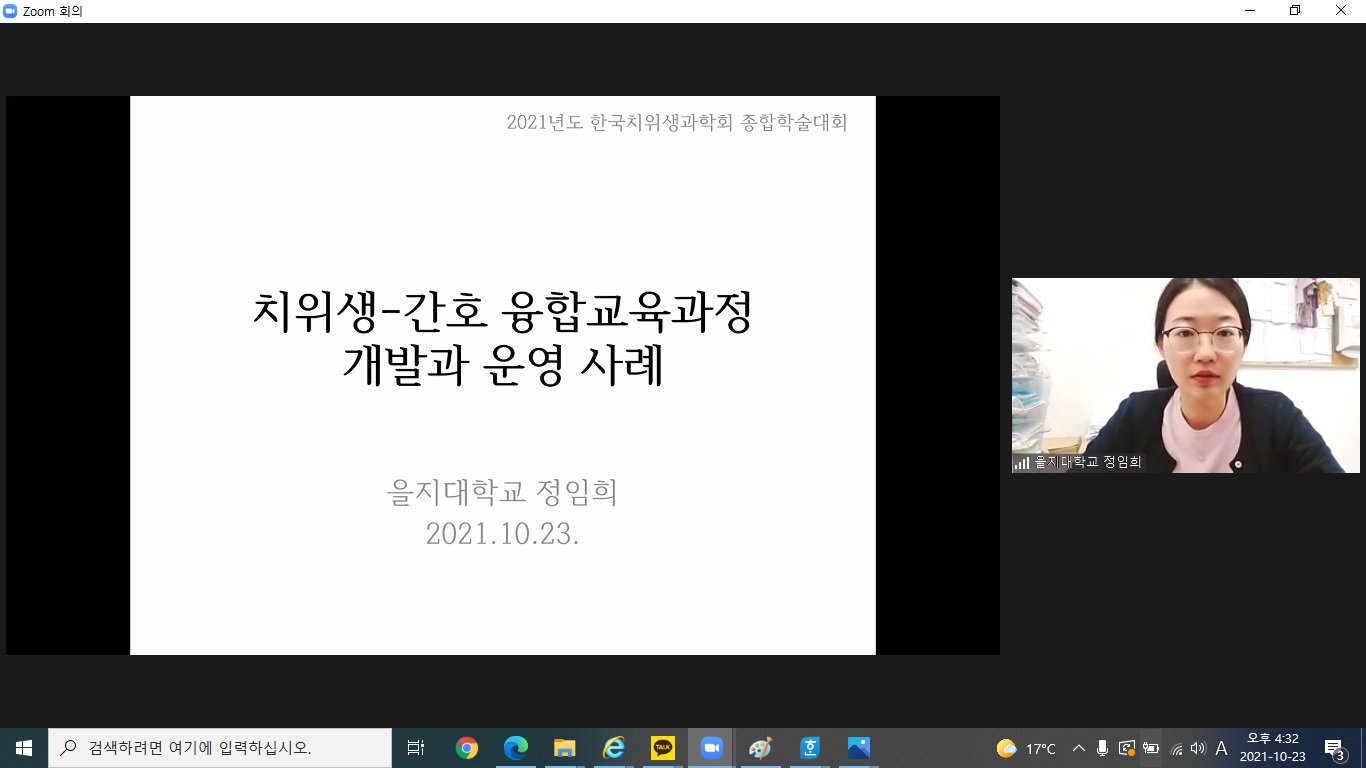The height and width of the screenshot is (768, 1366).
Task: Click the name label 을지대학교 정임회
Action: [x=1088, y=462]
